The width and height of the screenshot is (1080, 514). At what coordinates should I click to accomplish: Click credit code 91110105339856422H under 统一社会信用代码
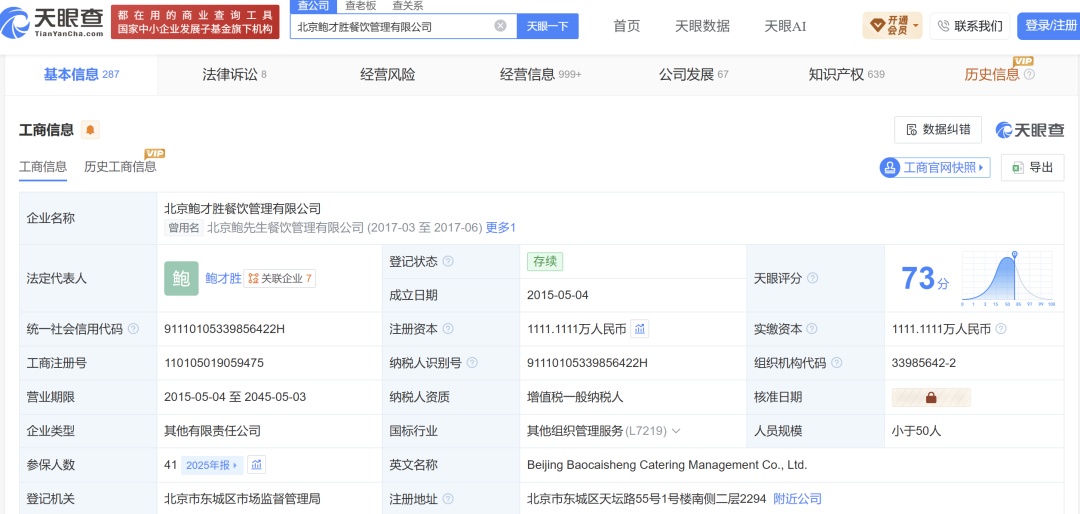pyautogui.click(x=225, y=329)
